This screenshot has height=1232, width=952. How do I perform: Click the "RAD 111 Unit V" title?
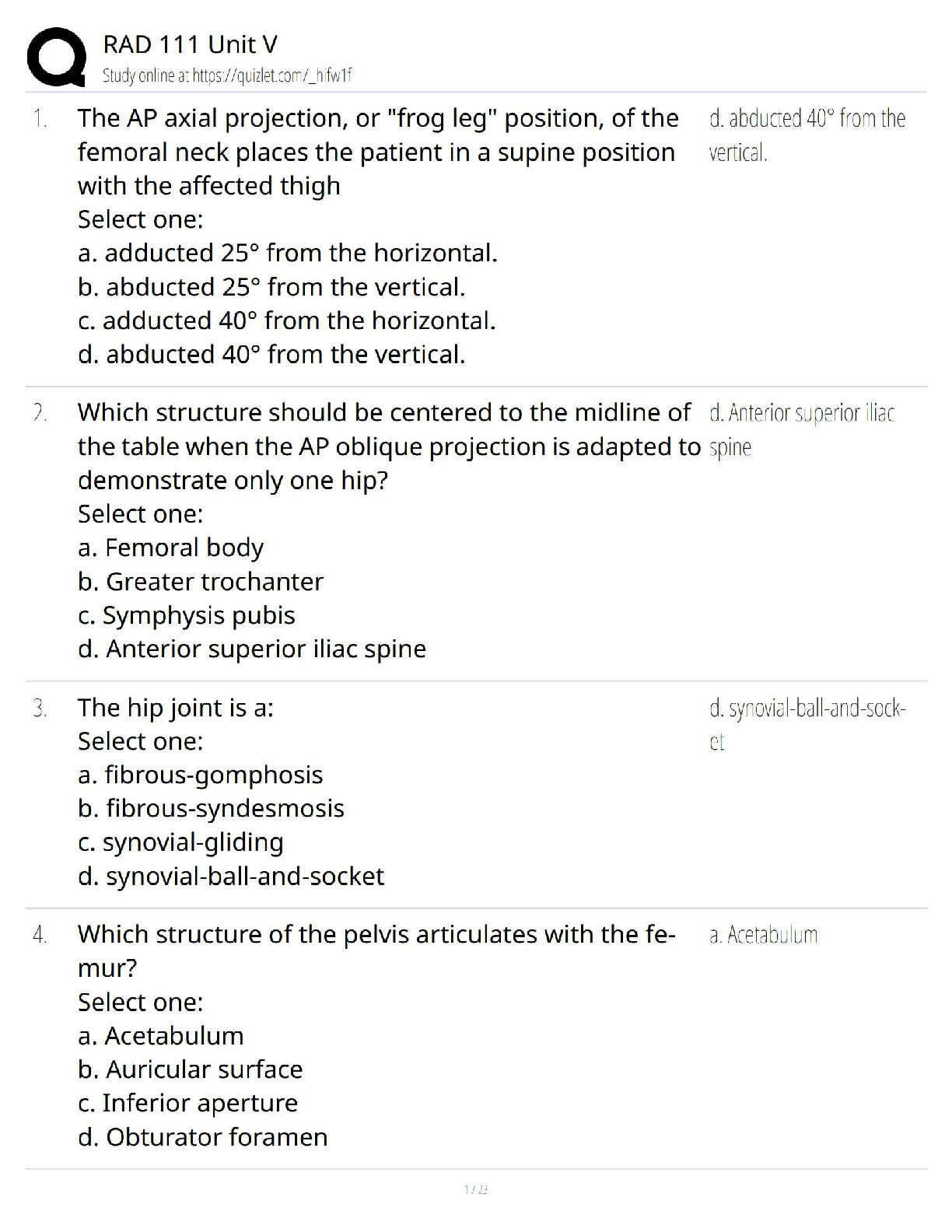[190, 44]
